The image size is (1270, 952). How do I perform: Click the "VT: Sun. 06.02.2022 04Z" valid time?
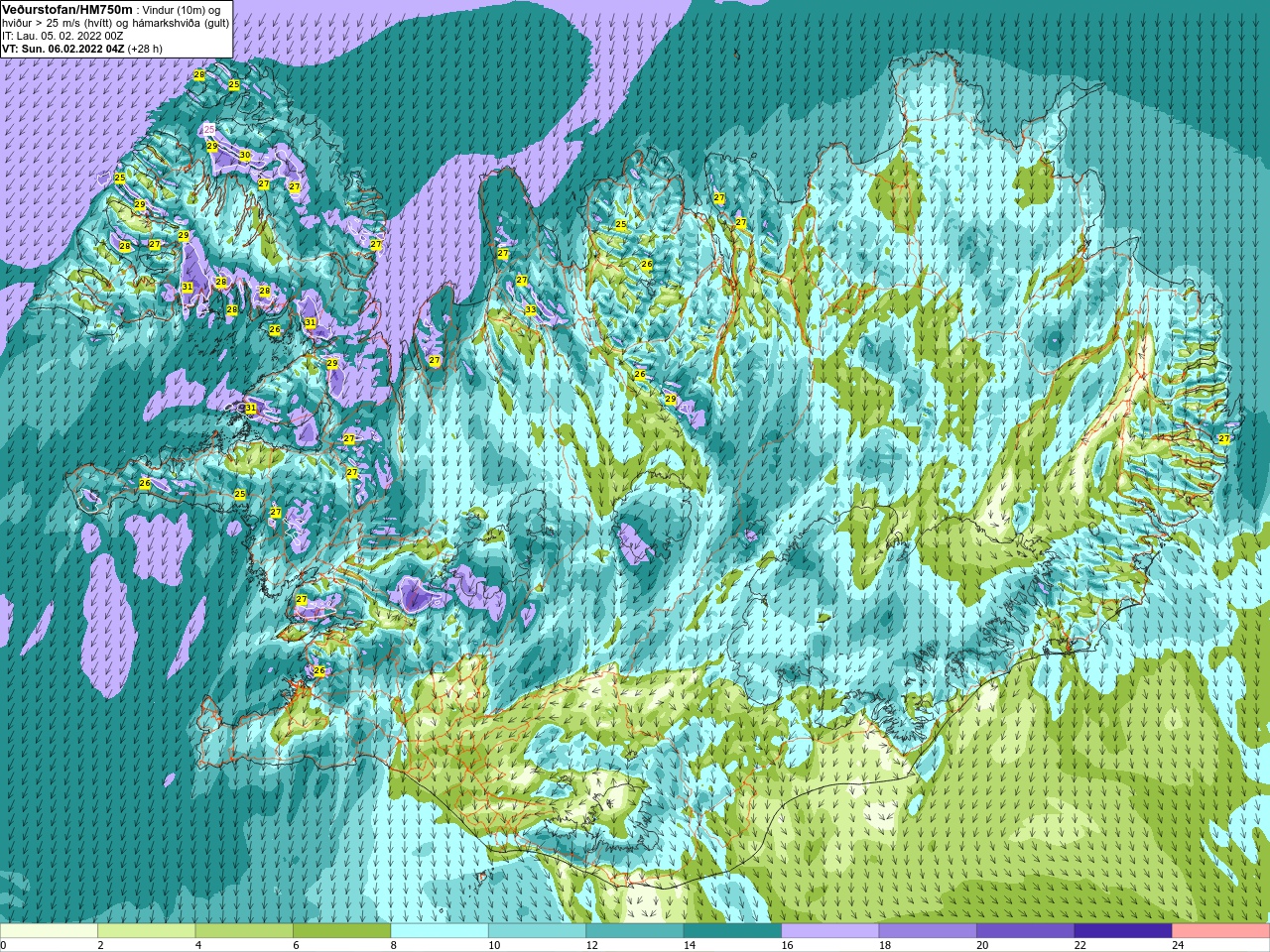click(63, 49)
